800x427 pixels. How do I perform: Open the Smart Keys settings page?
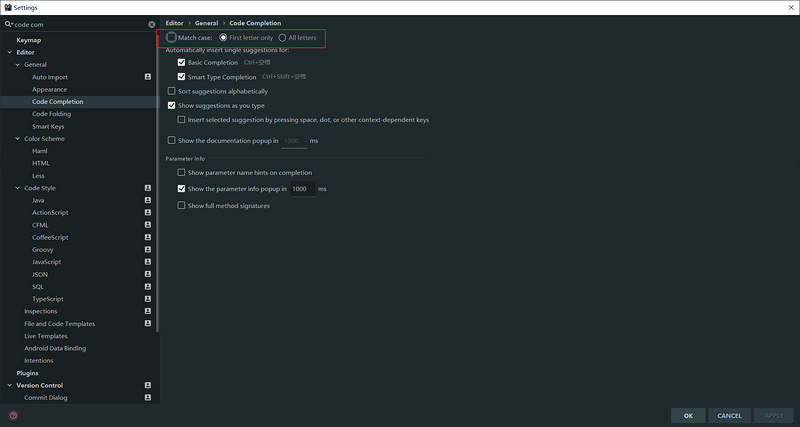(x=48, y=127)
